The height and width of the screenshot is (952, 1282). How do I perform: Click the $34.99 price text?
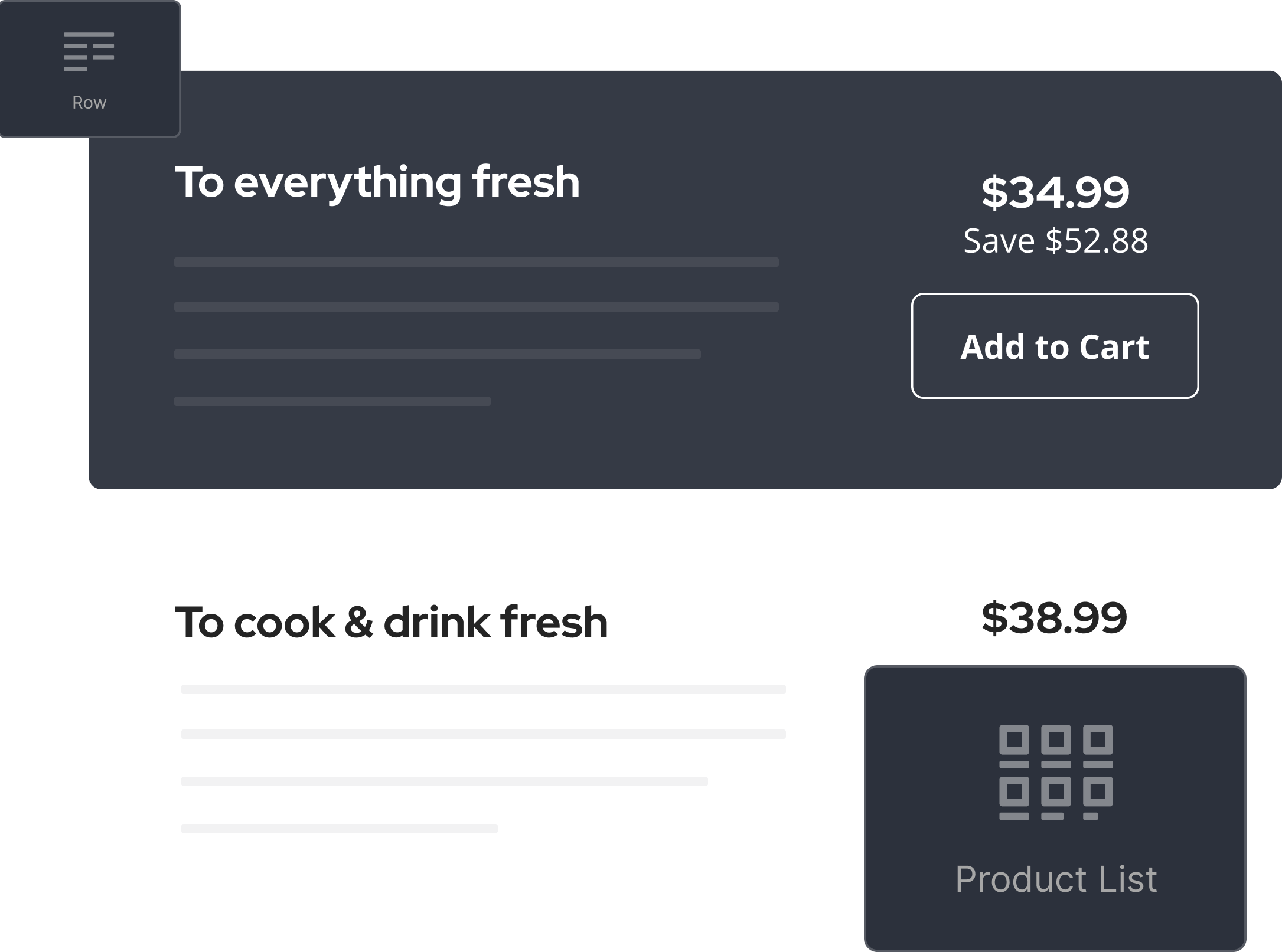coord(1055,192)
